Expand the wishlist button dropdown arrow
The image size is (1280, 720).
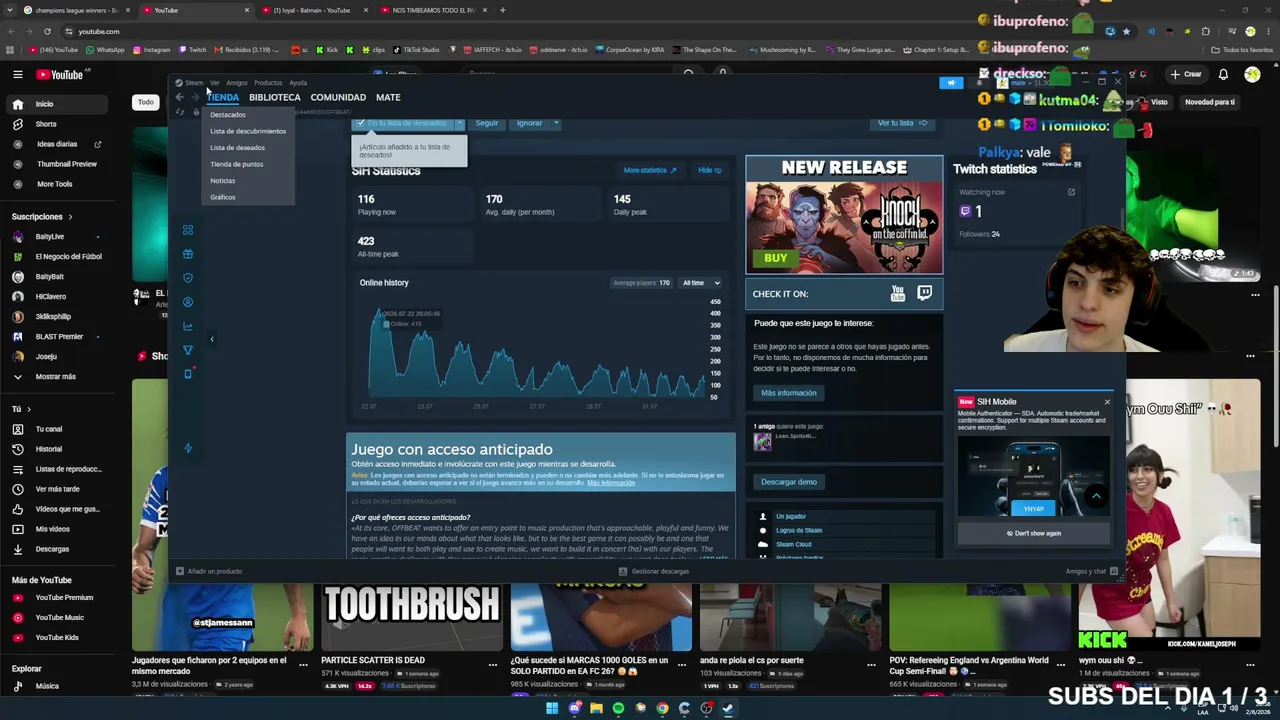coord(460,123)
